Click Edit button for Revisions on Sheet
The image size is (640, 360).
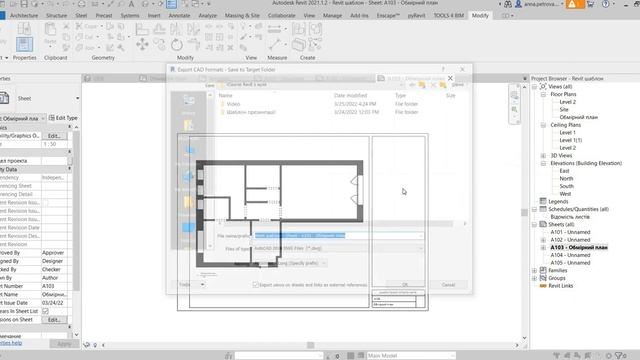pyautogui.click(x=54, y=320)
